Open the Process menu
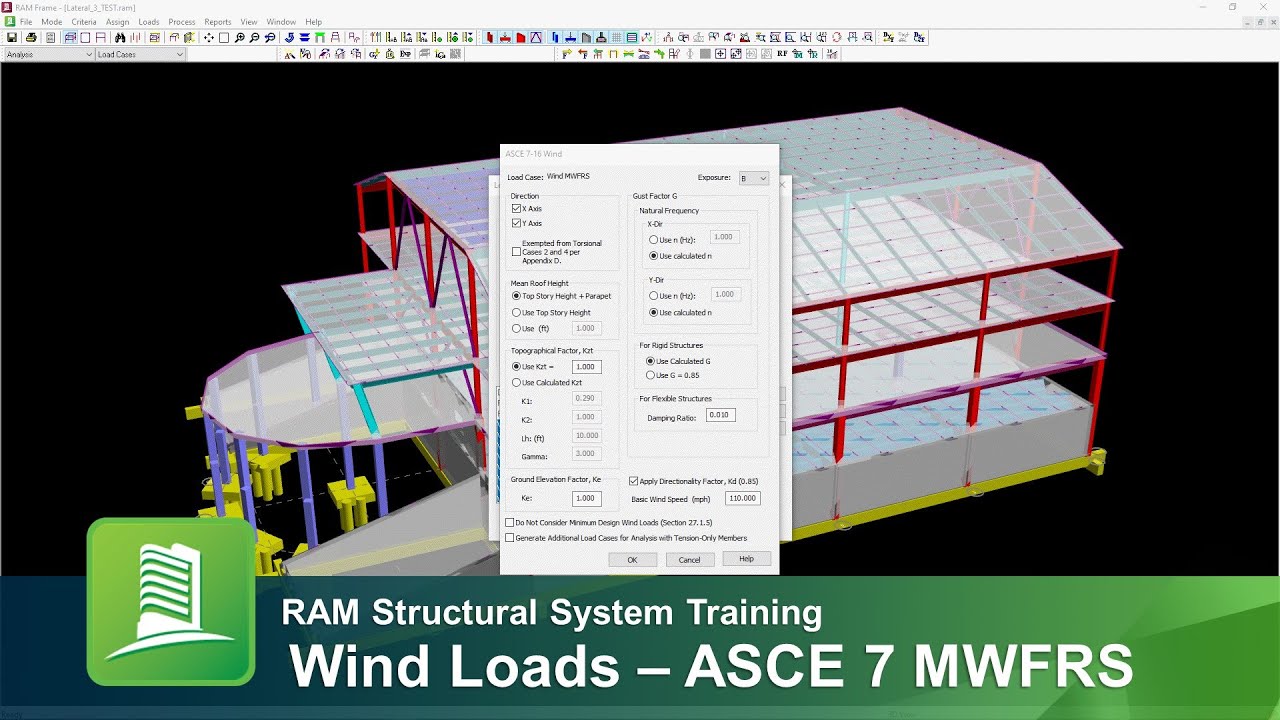1280x720 pixels. pyautogui.click(x=182, y=22)
